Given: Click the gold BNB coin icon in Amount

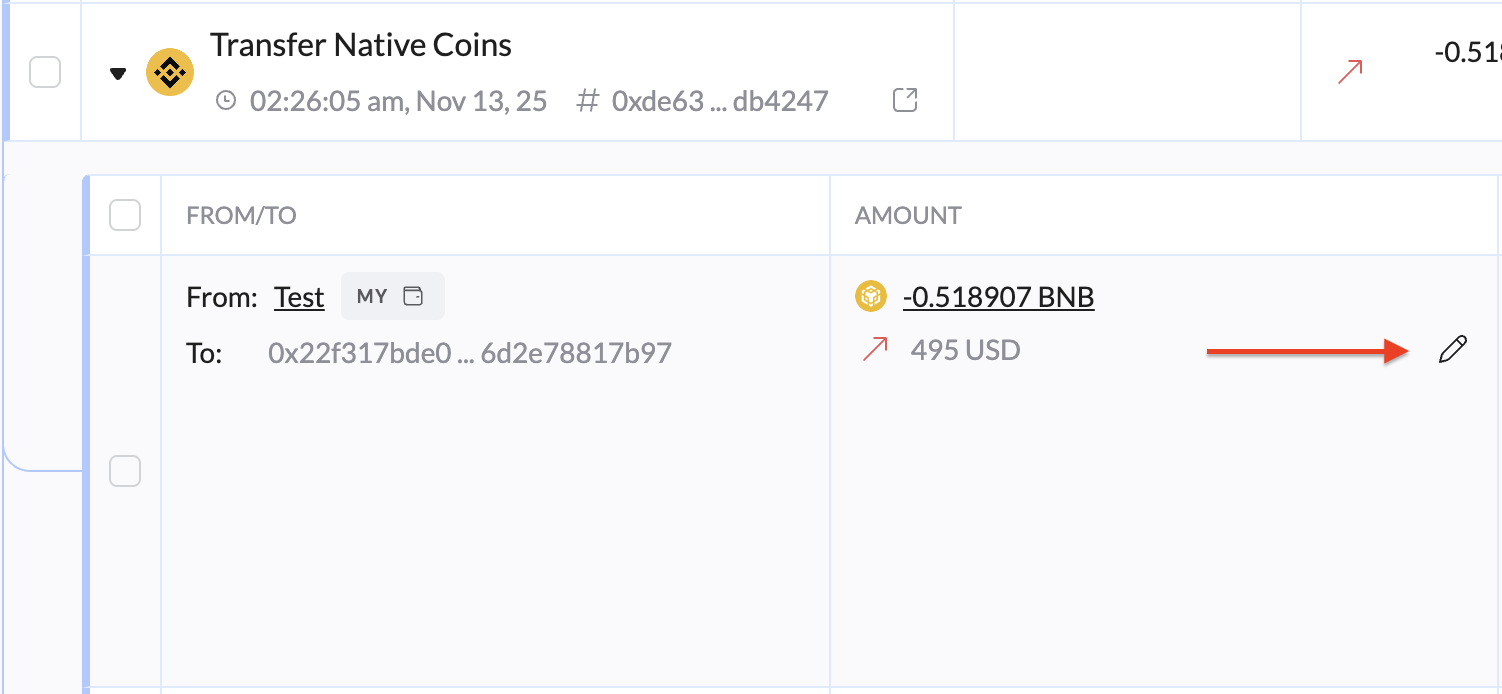Looking at the screenshot, I should pos(871,297).
